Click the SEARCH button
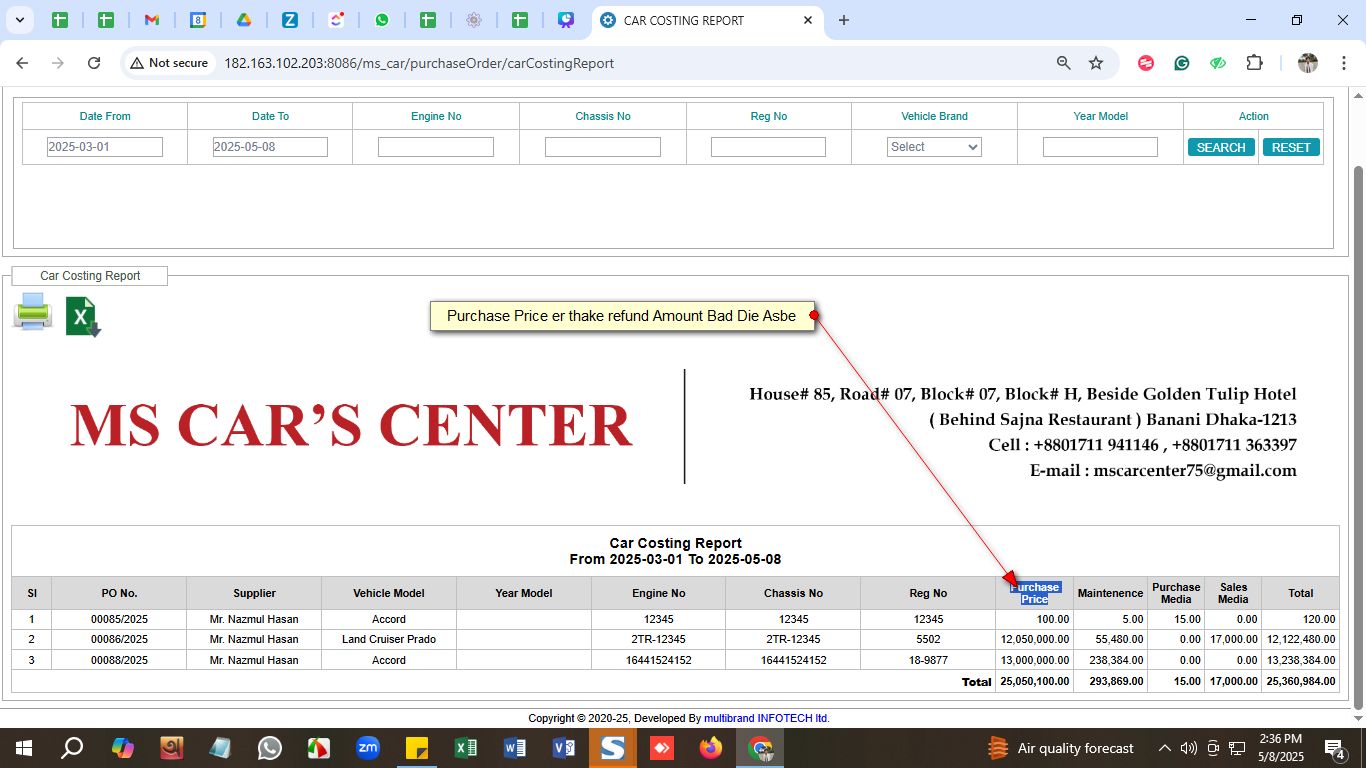The height and width of the screenshot is (768, 1366). 1221,147
